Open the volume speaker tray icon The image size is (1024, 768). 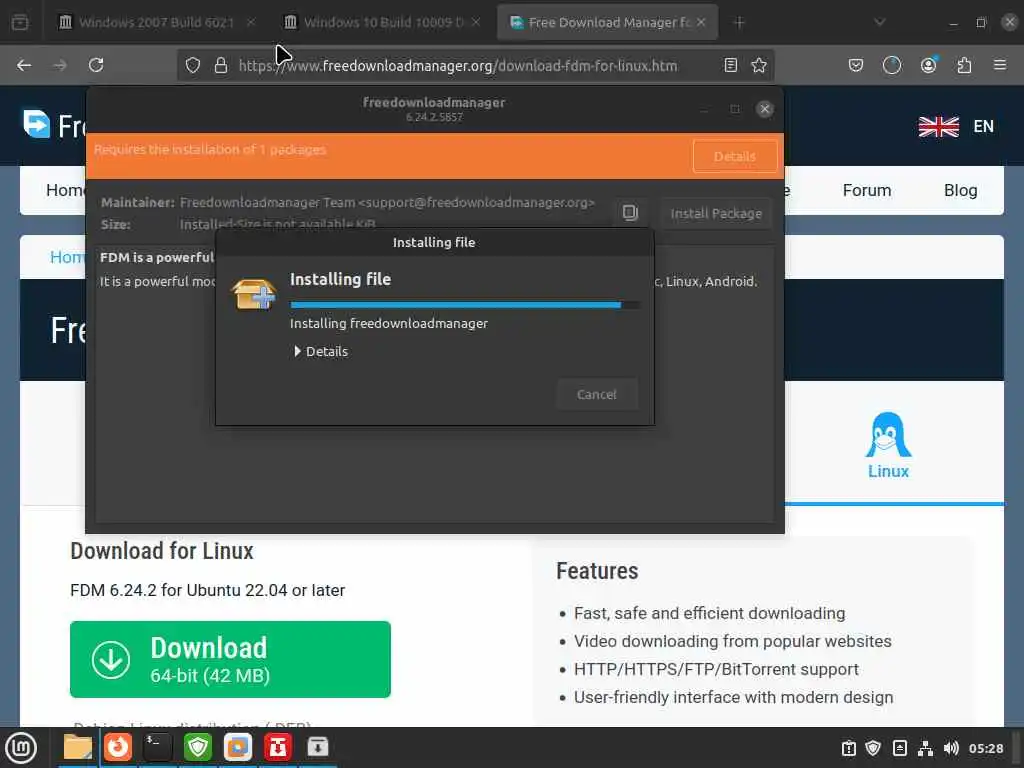pos(951,748)
